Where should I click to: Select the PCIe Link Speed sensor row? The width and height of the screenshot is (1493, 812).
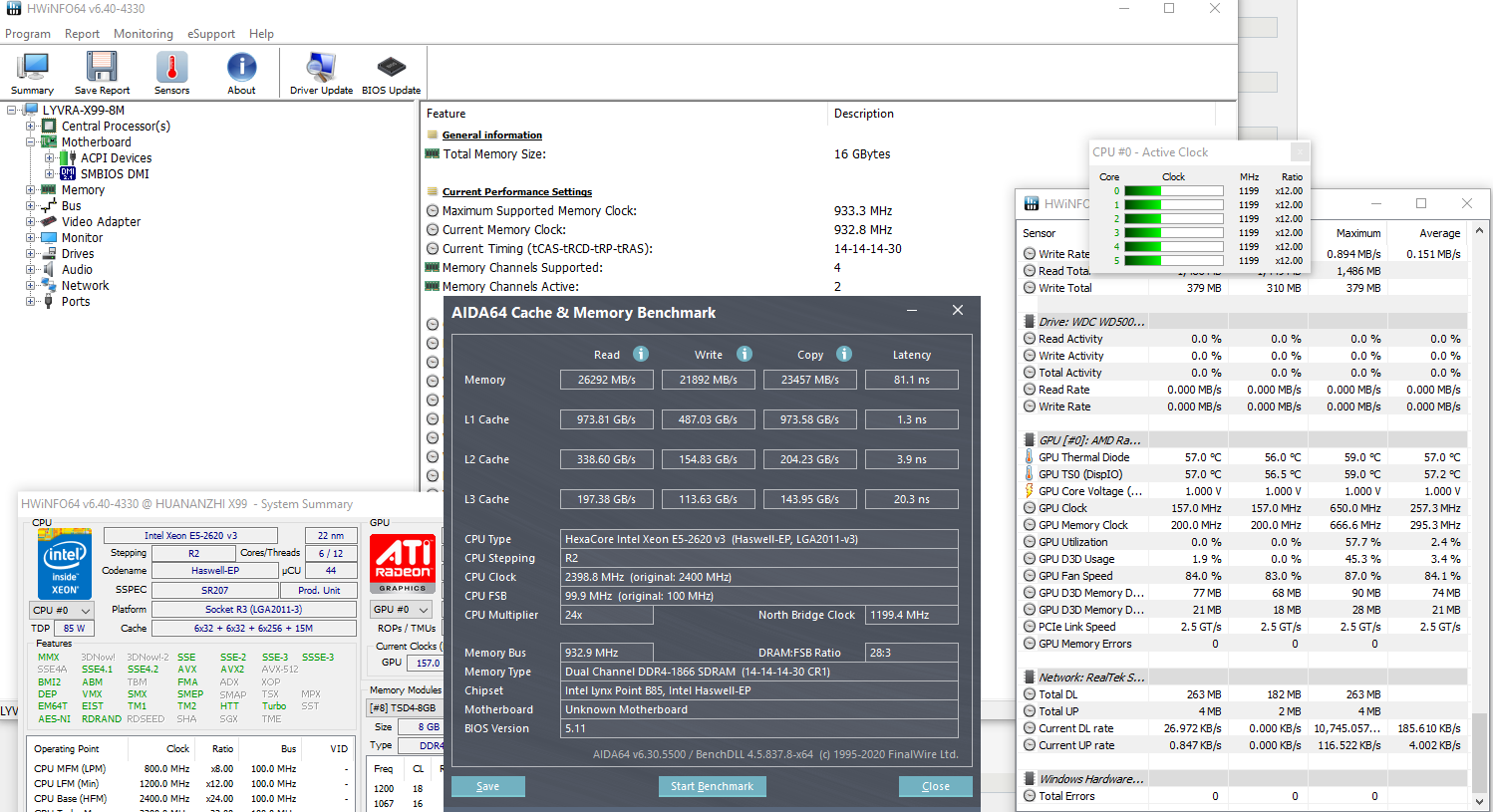point(1244,627)
